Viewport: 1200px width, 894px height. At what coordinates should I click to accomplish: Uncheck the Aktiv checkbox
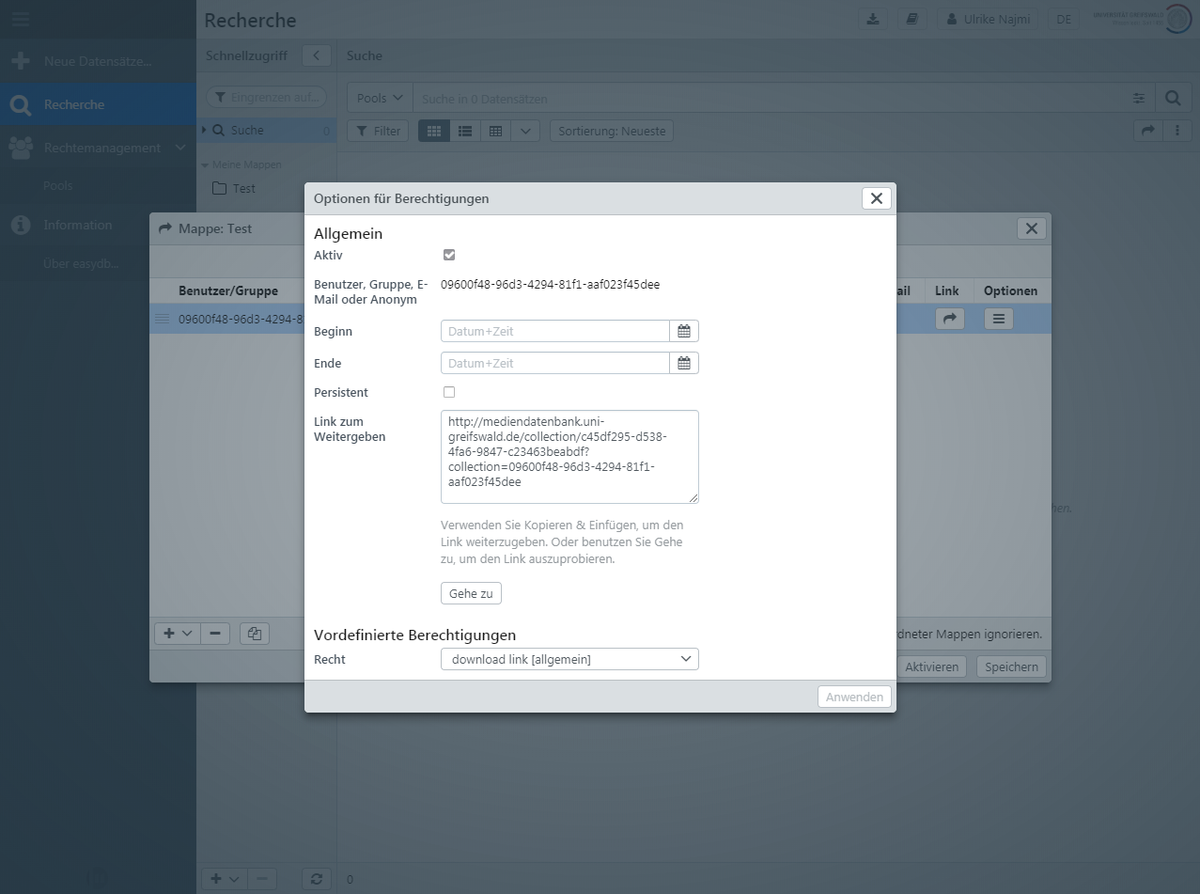449,255
